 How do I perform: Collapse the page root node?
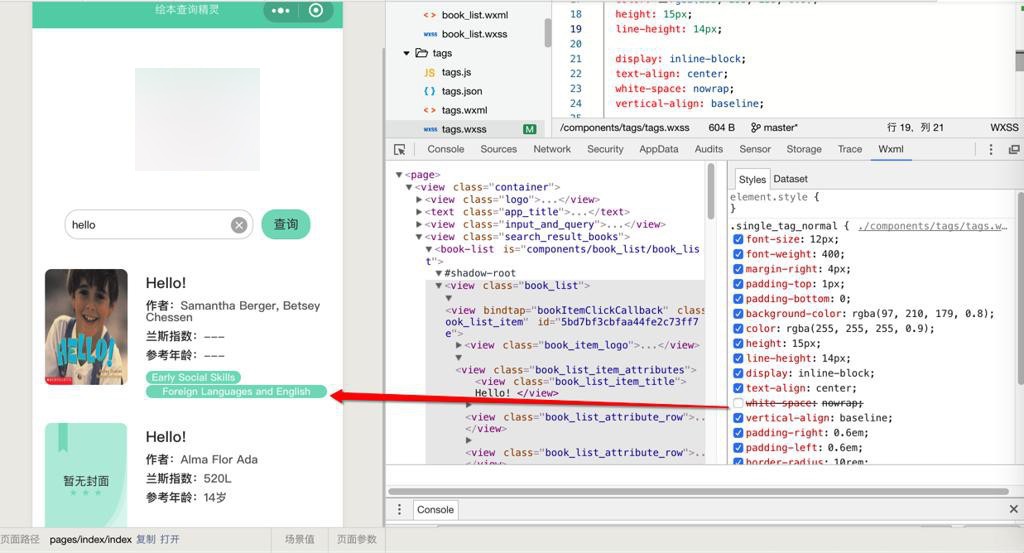coord(399,175)
